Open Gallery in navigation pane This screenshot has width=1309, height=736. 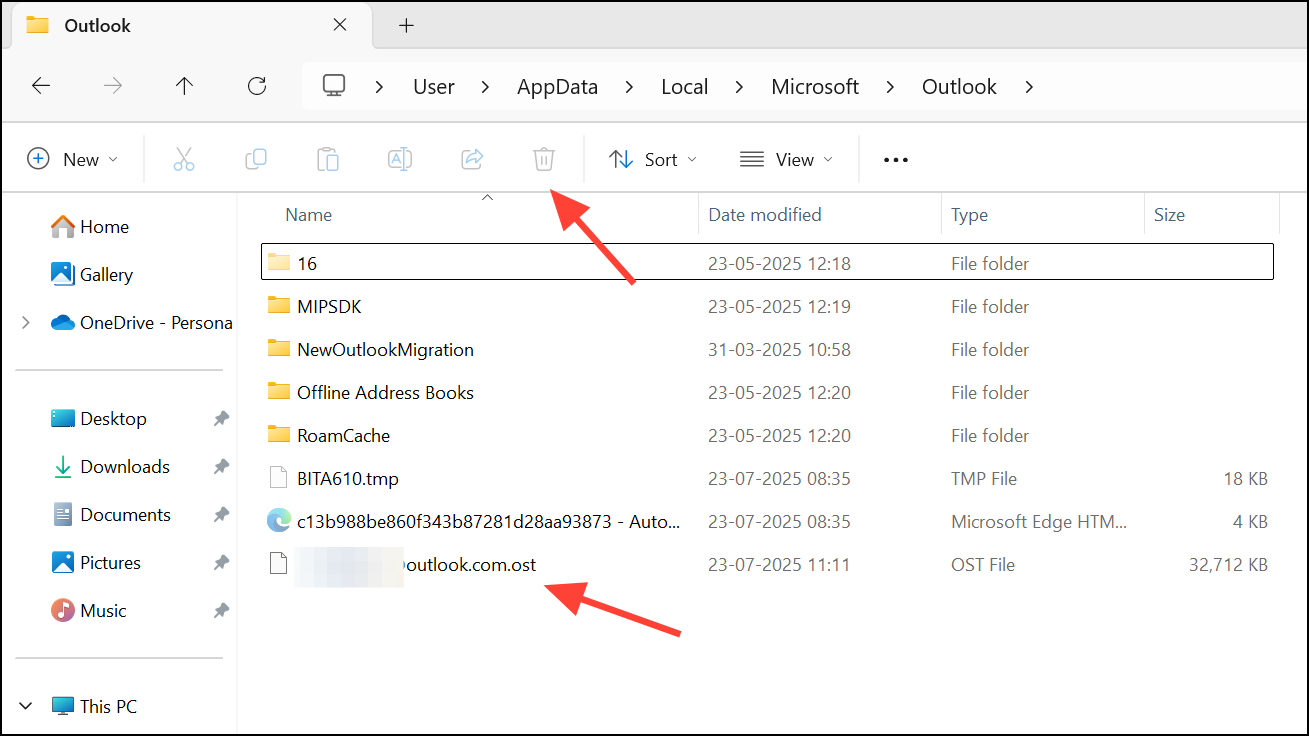tap(92, 274)
